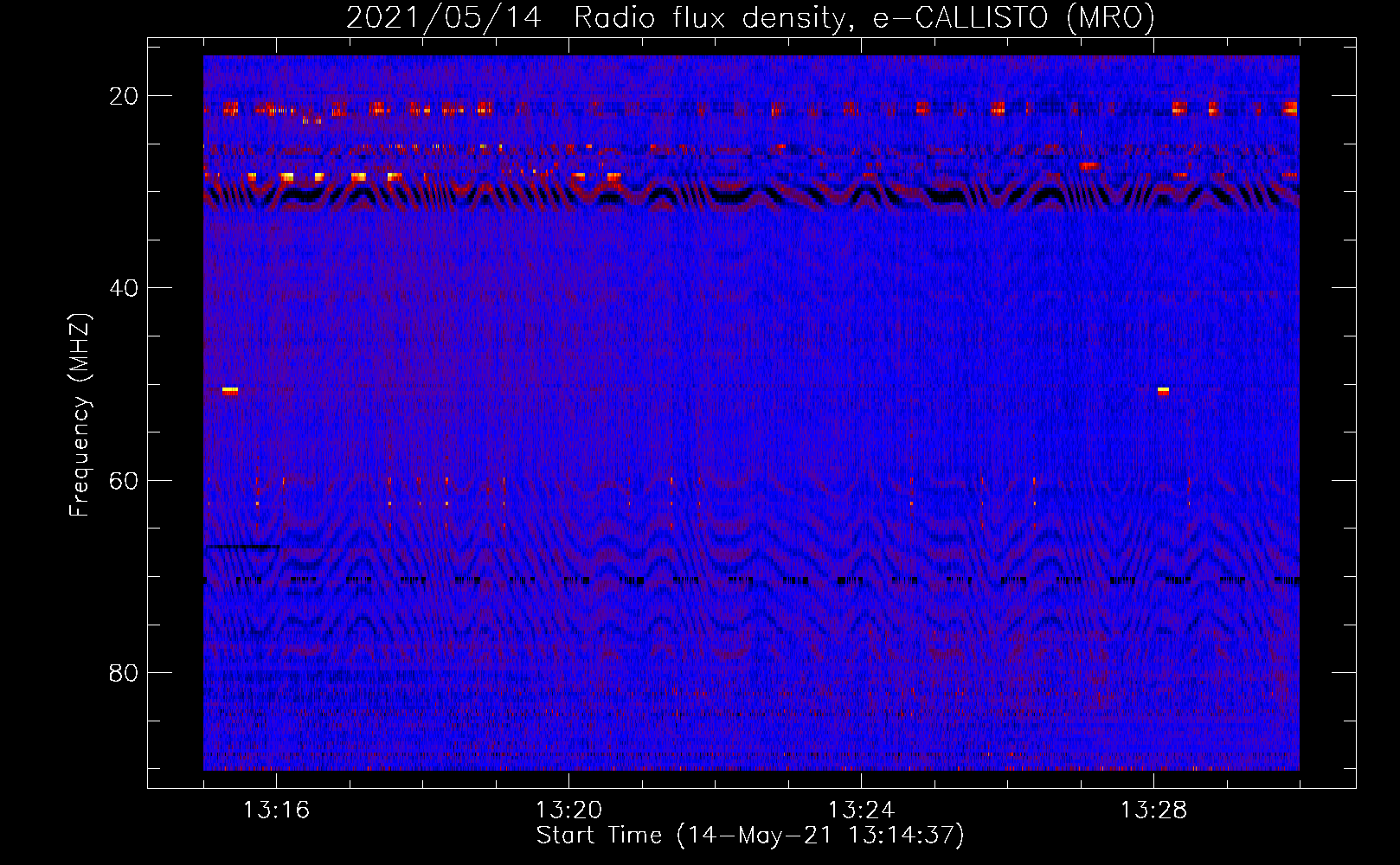The image size is (1400, 865).
Task: Click the 'Start Time (14-May-21 13:14:37)' axis label
Action: click(x=750, y=836)
